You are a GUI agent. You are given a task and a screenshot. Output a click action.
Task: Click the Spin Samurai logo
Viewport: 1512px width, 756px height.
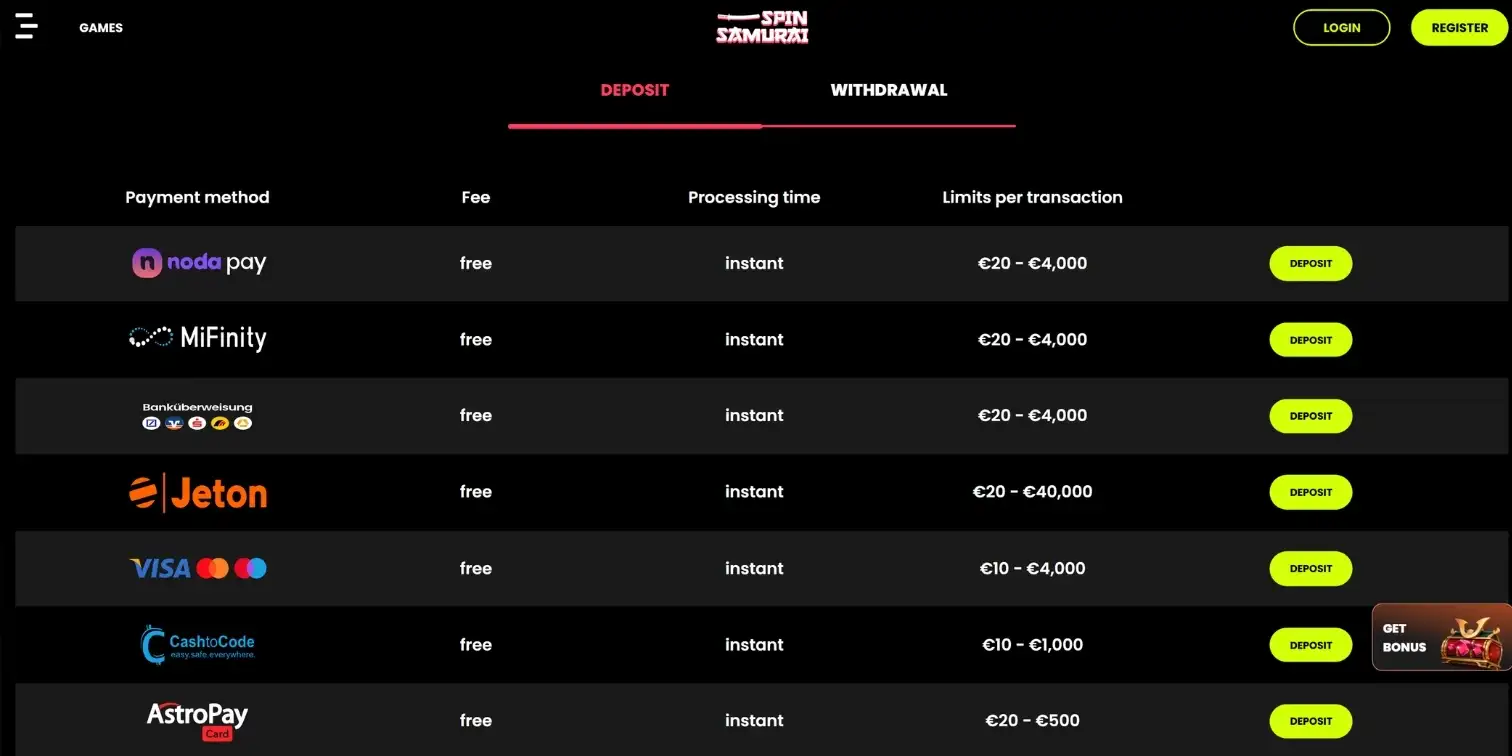pyautogui.click(x=762, y=27)
